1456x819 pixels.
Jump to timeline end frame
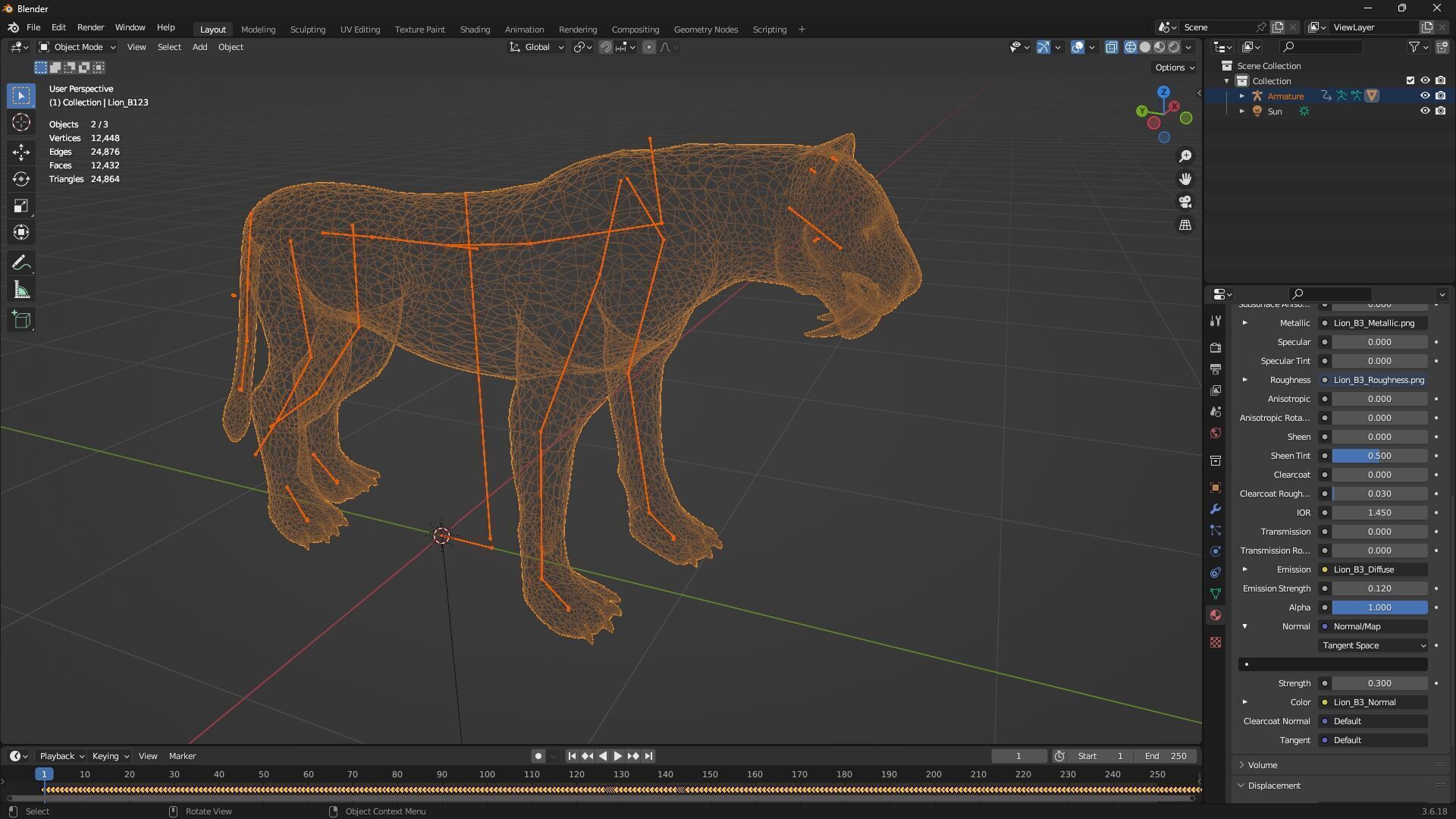tap(648, 756)
